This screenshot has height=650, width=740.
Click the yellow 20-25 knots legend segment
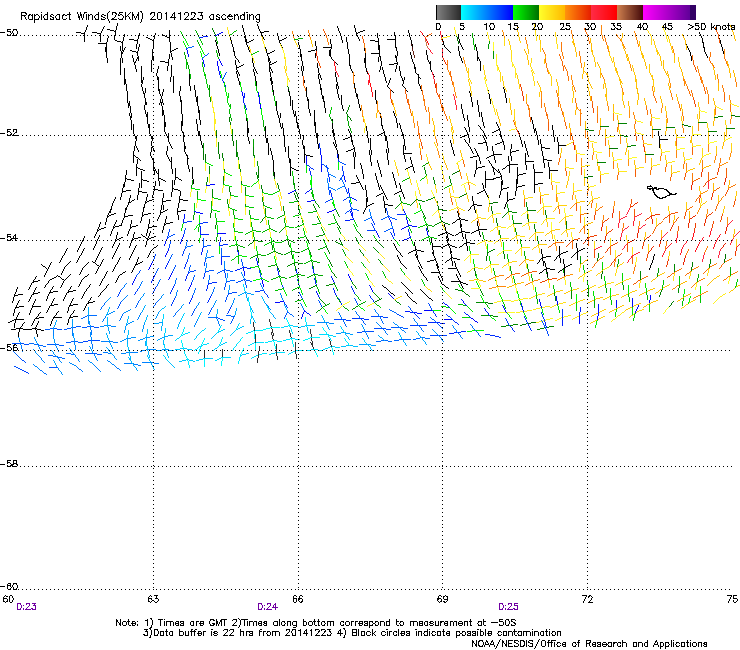(x=552, y=12)
